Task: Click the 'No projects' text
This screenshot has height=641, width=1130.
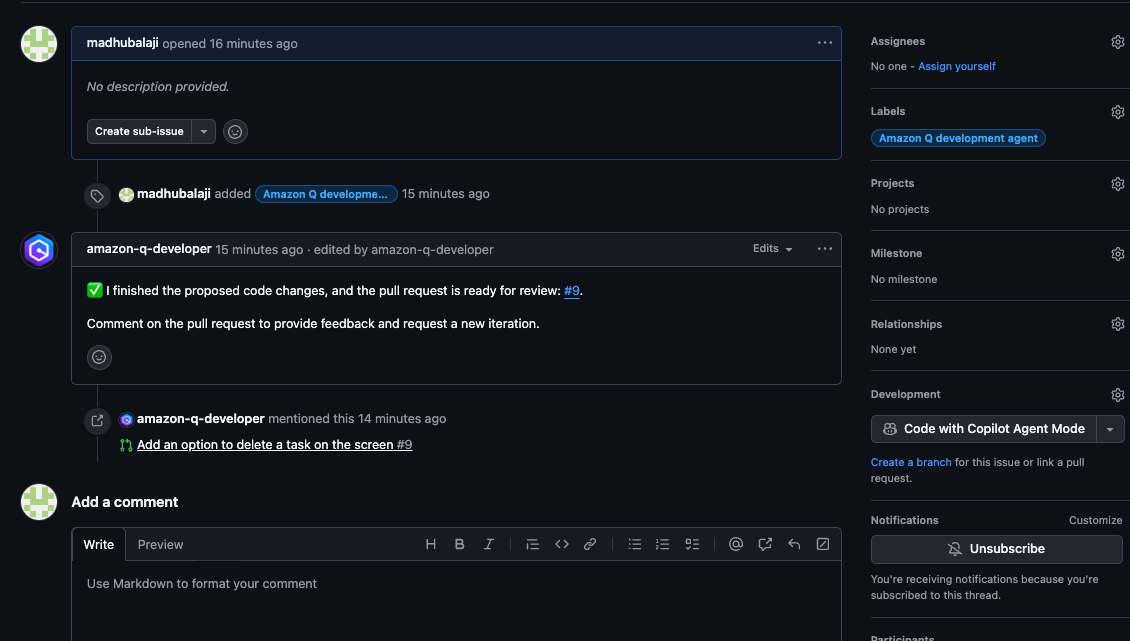Action: [x=899, y=209]
